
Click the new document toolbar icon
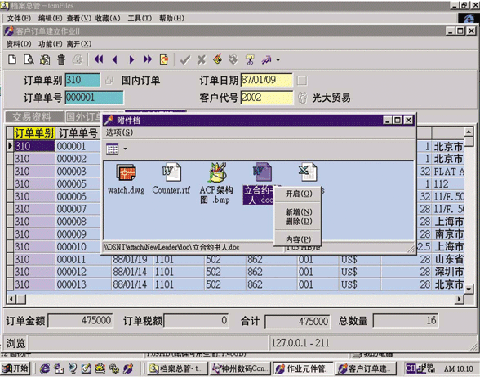12,60
